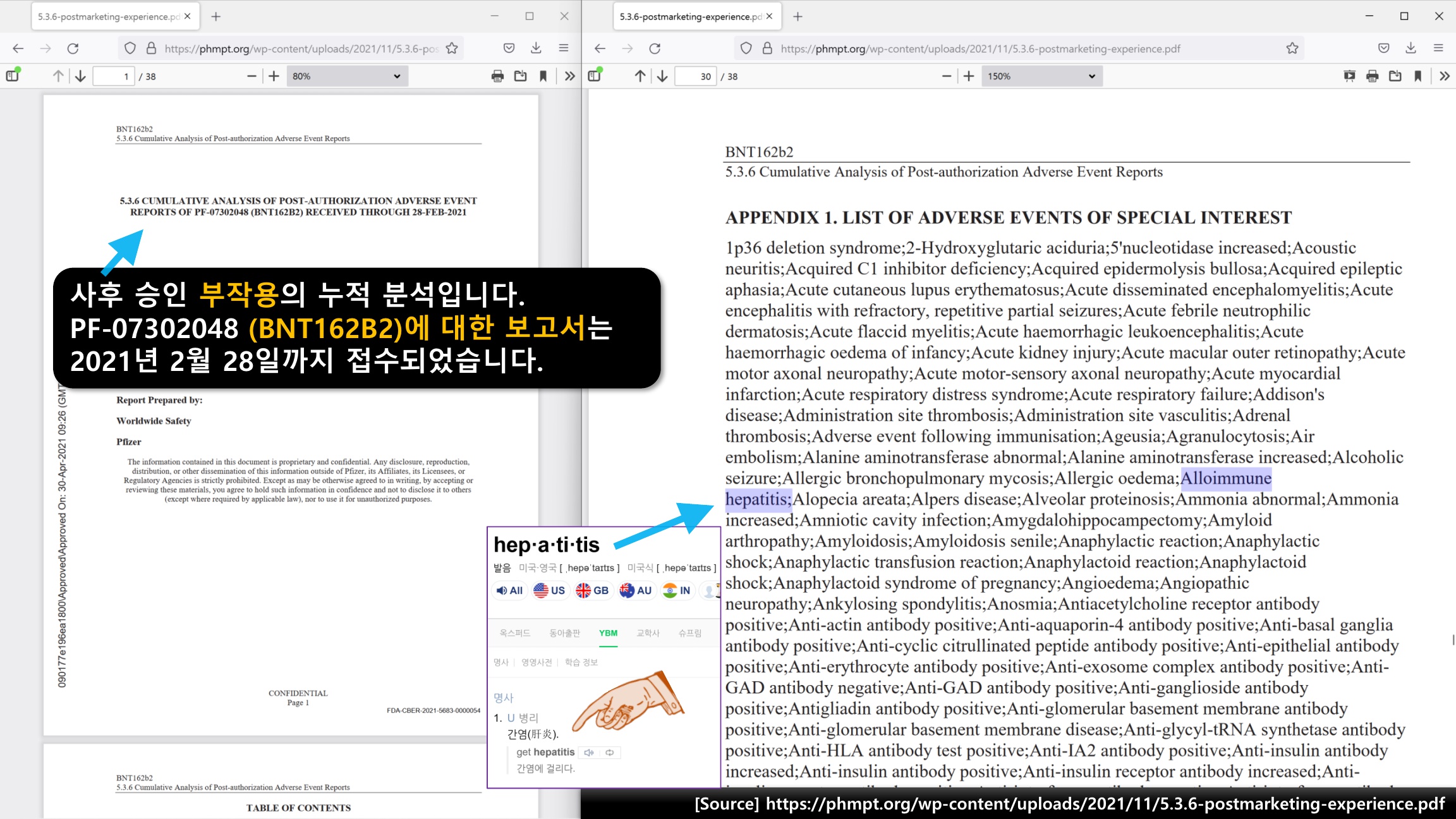Save to Pocket in the left window

(509, 48)
